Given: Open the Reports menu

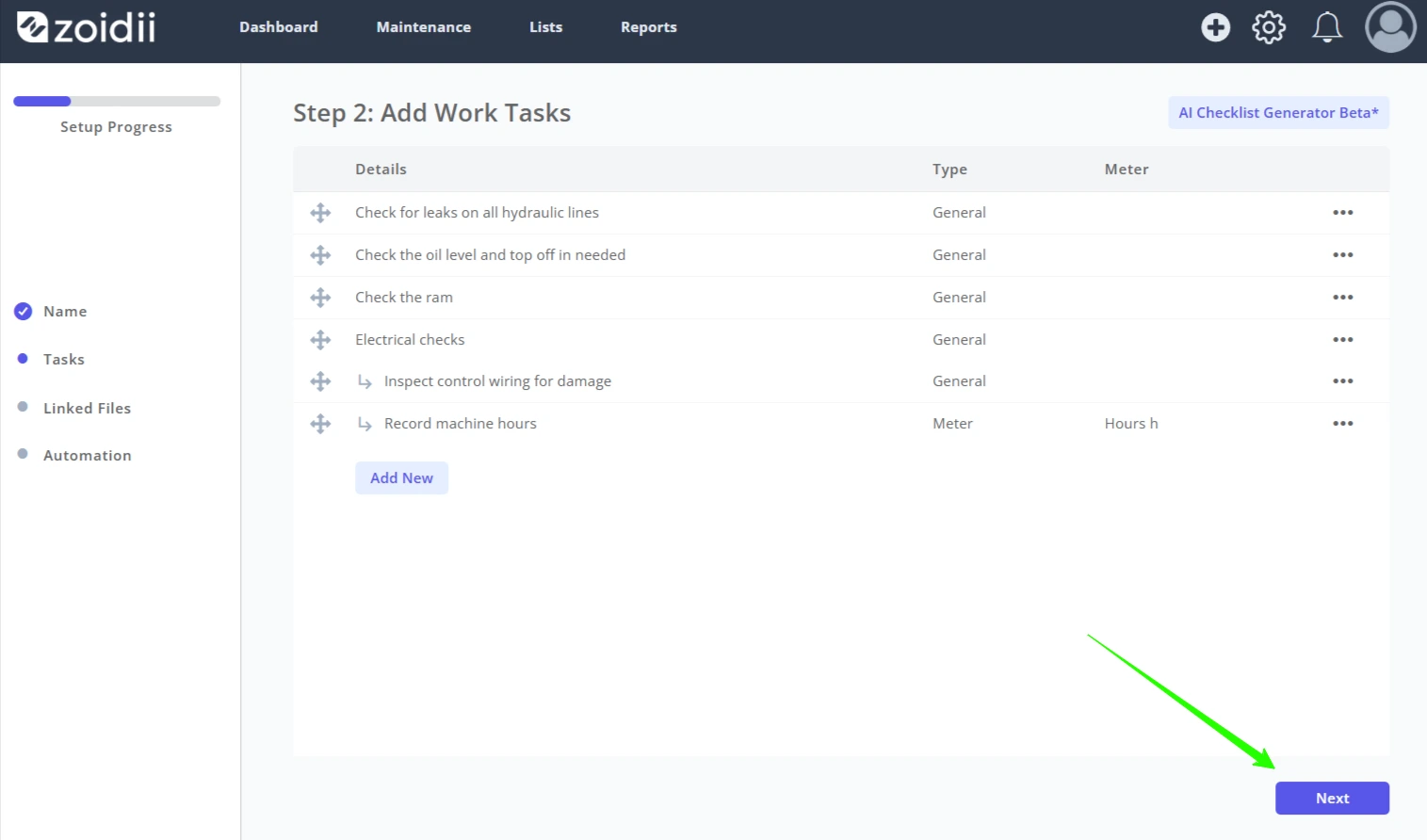Looking at the screenshot, I should coord(649,27).
